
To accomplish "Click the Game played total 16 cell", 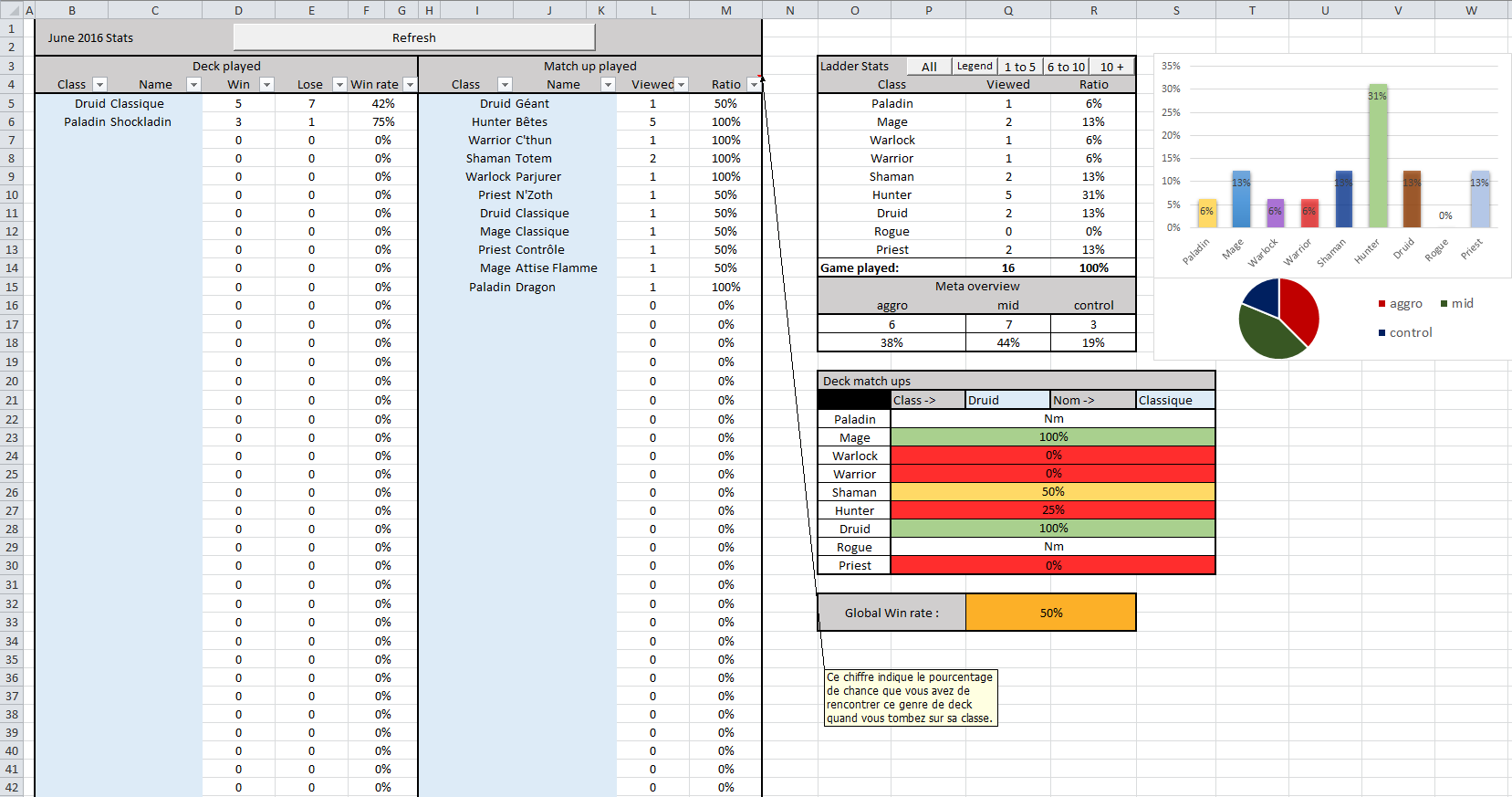I will point(1008,267).
